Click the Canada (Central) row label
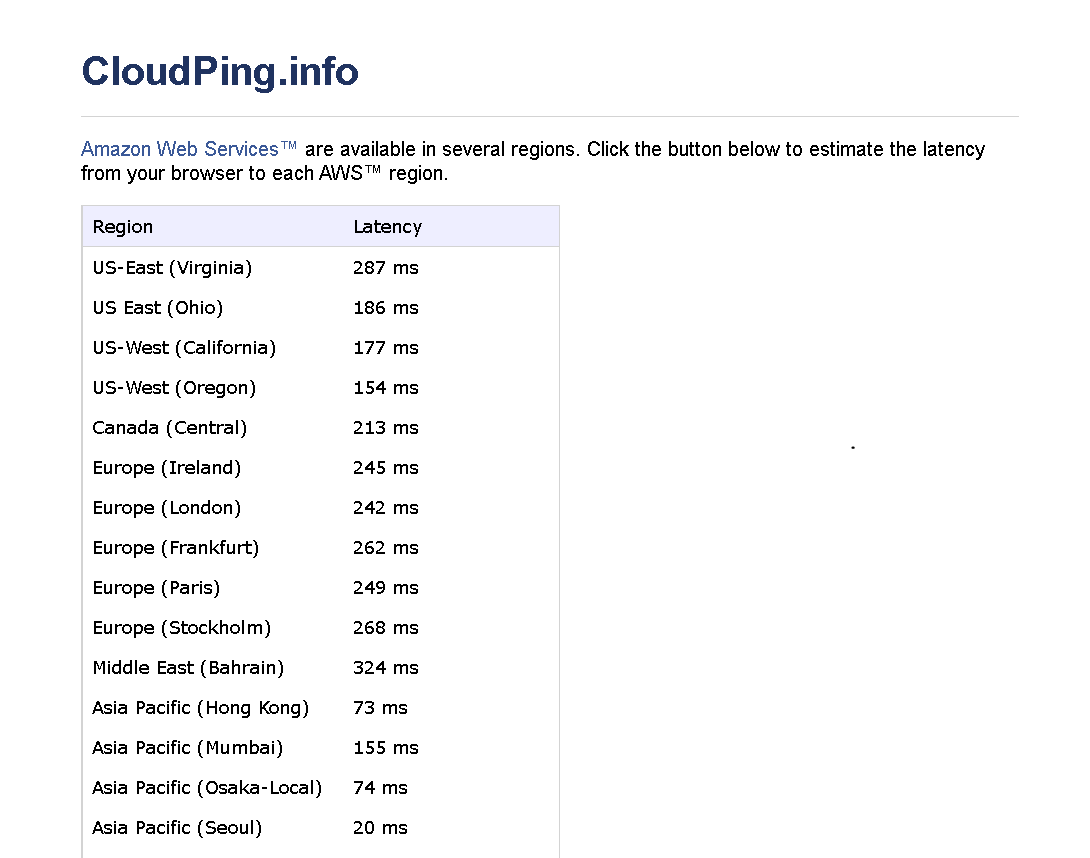Screen dimensions: 1090x858 (x=170, y=428)
